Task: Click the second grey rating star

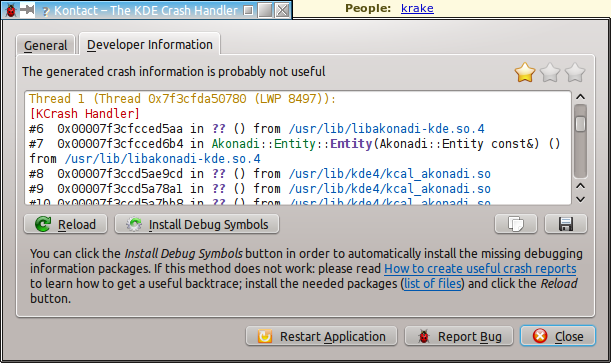Action: coord(550,72)
